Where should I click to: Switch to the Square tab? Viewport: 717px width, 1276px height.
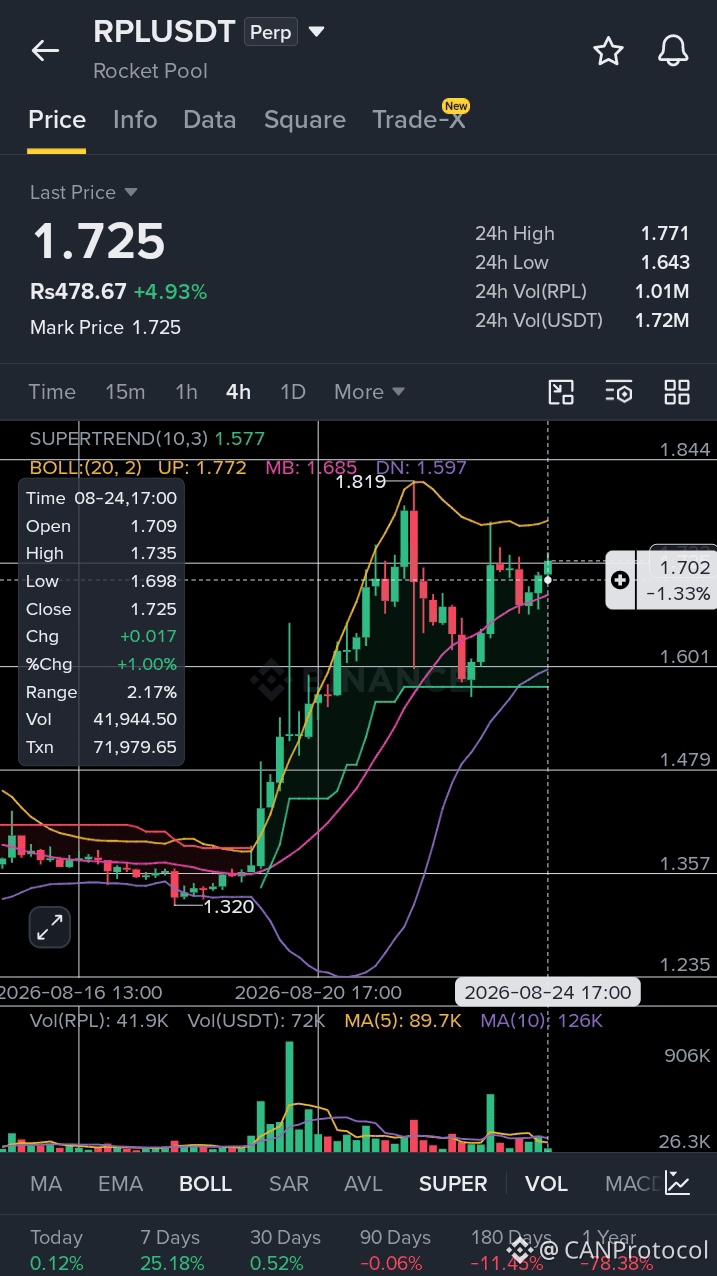(305, 120)
